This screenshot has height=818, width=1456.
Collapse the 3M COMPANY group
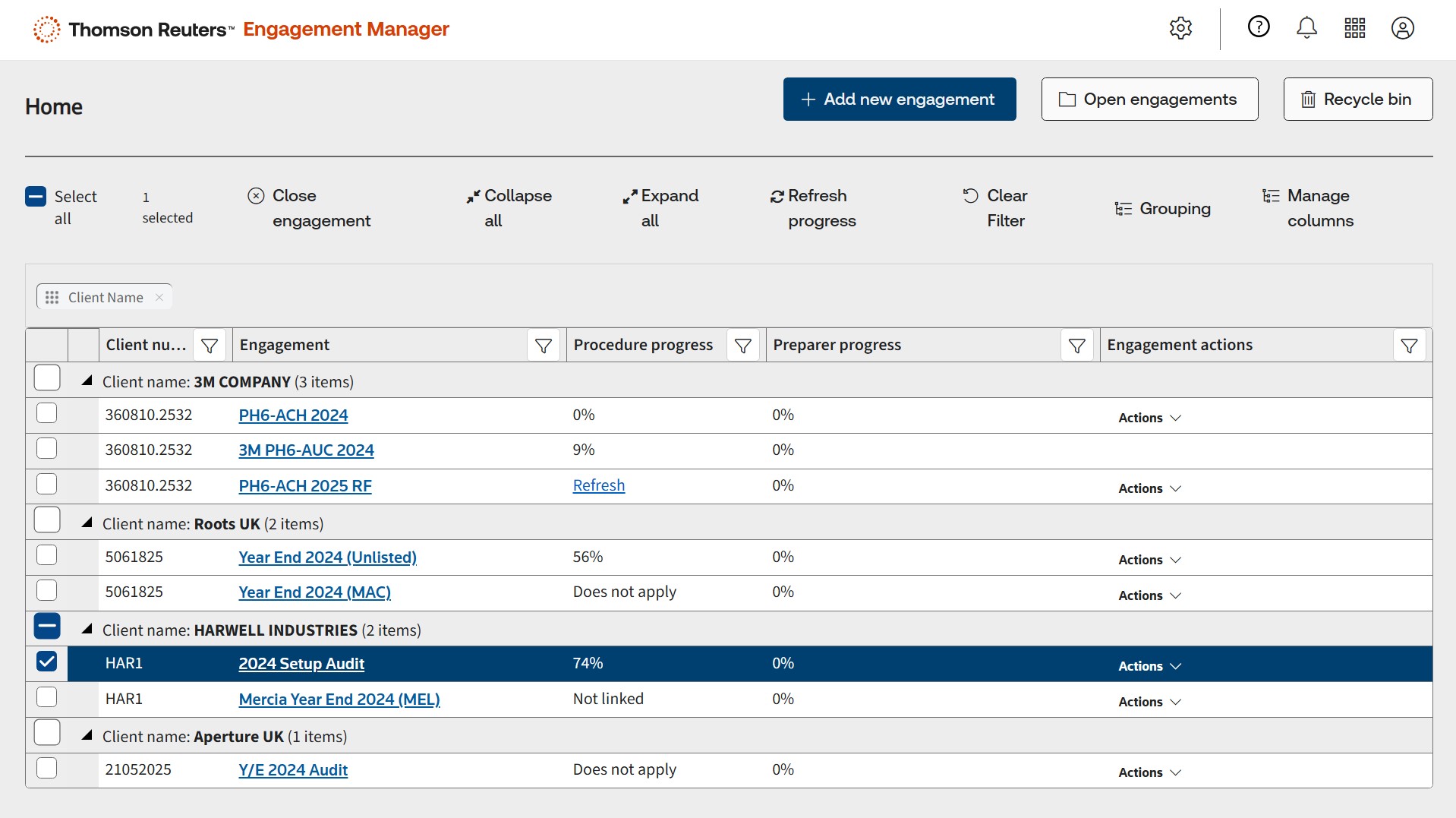coord(87,381)
